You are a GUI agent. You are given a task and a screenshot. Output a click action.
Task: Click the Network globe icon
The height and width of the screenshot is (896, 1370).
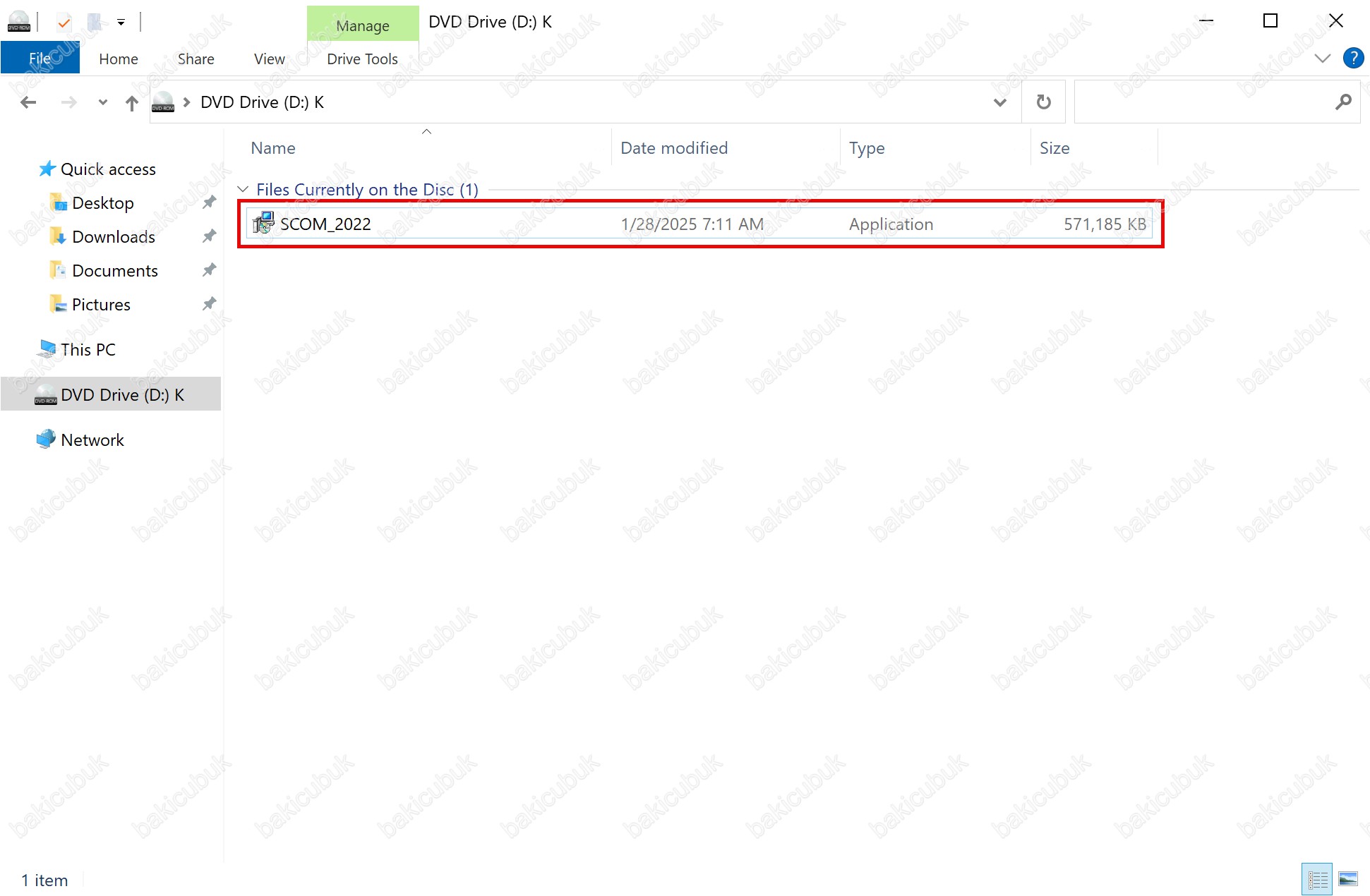(x=46, y=439)
